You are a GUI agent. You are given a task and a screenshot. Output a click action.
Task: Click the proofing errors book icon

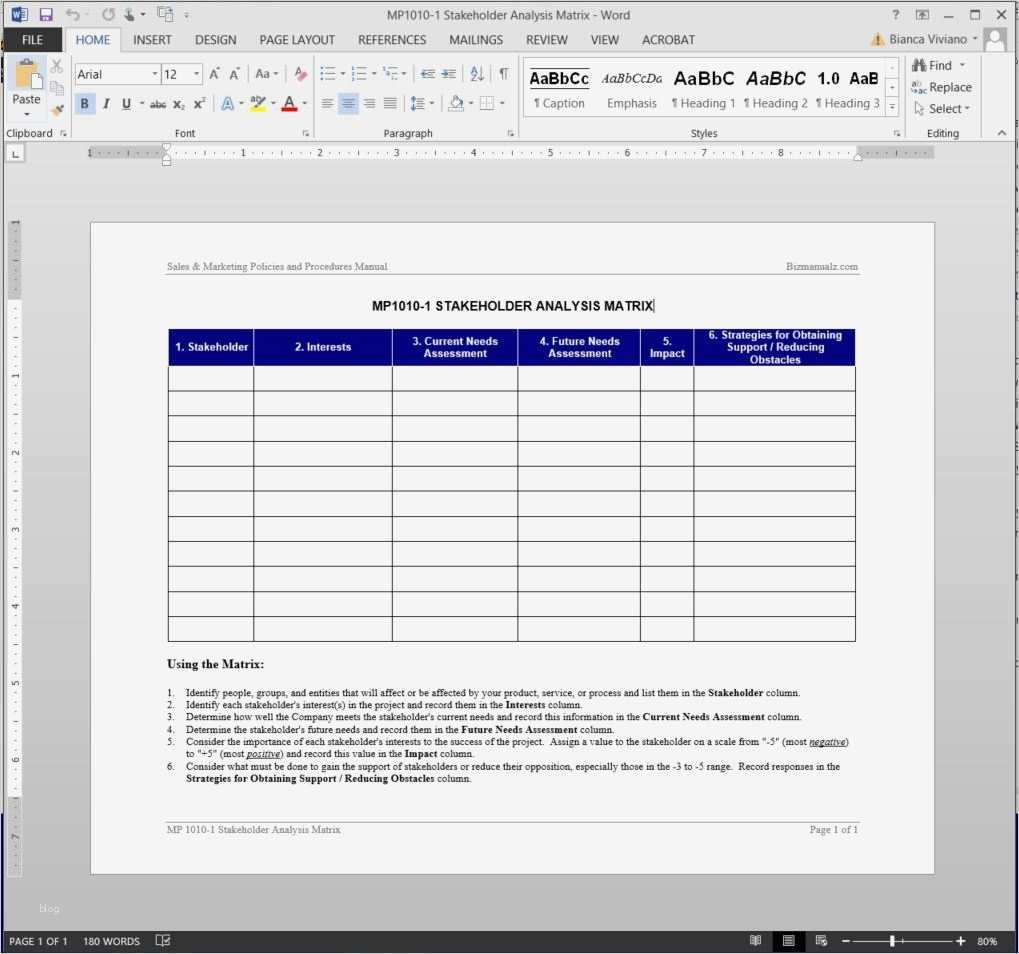pyautogui.click(x=163, y=940)
